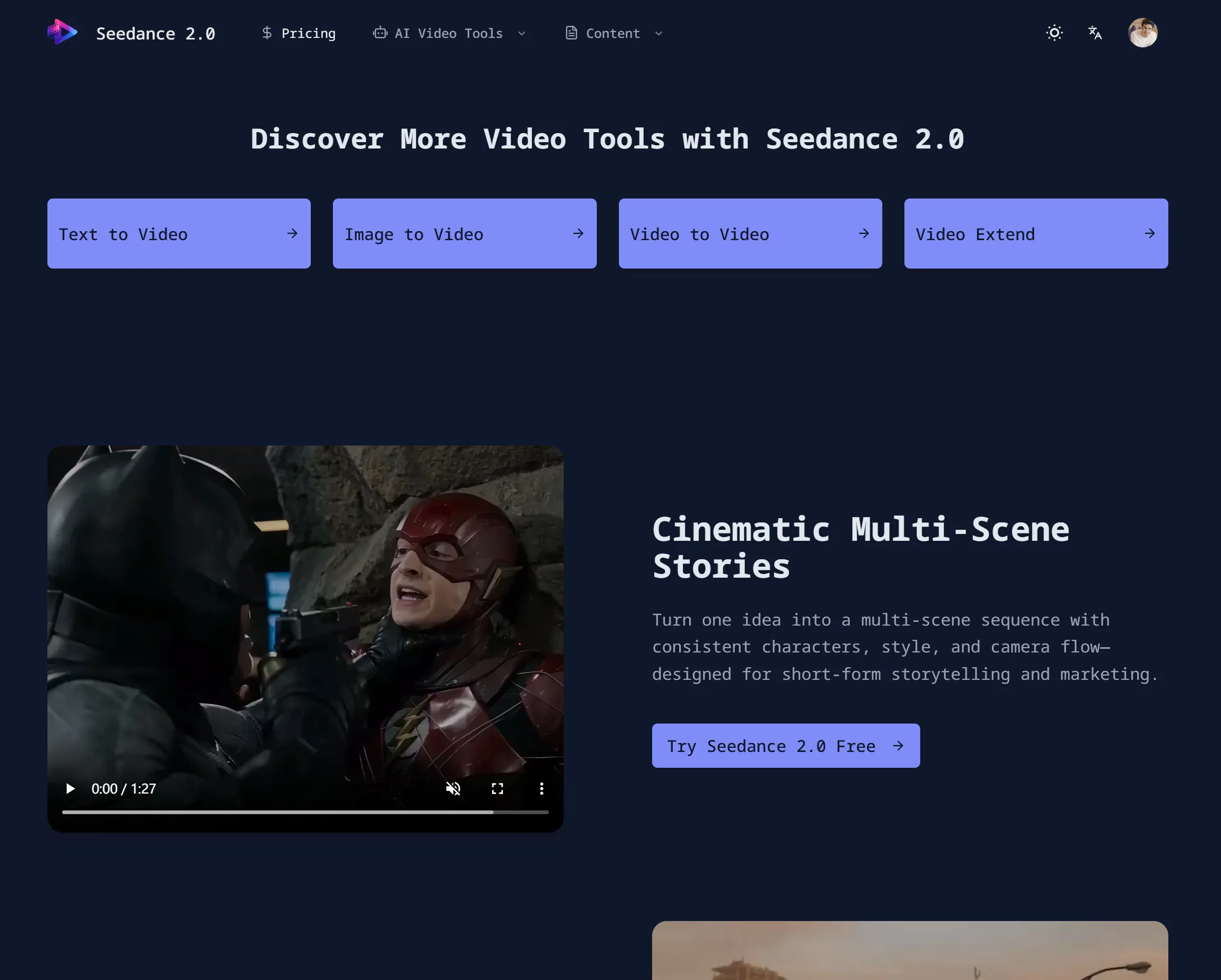Click the document icon beside Content
Viewport: 1221px width, 980px height.
click(572, 33)
